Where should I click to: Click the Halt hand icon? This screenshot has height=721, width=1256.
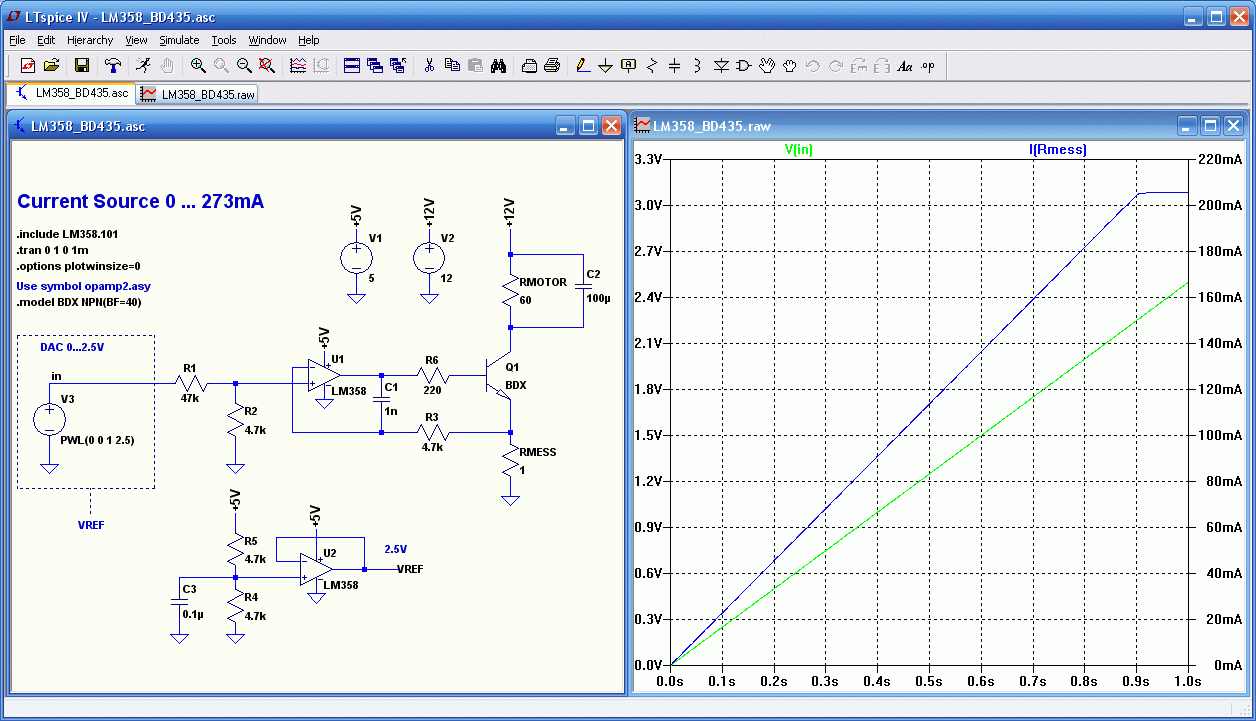[167, 66]
